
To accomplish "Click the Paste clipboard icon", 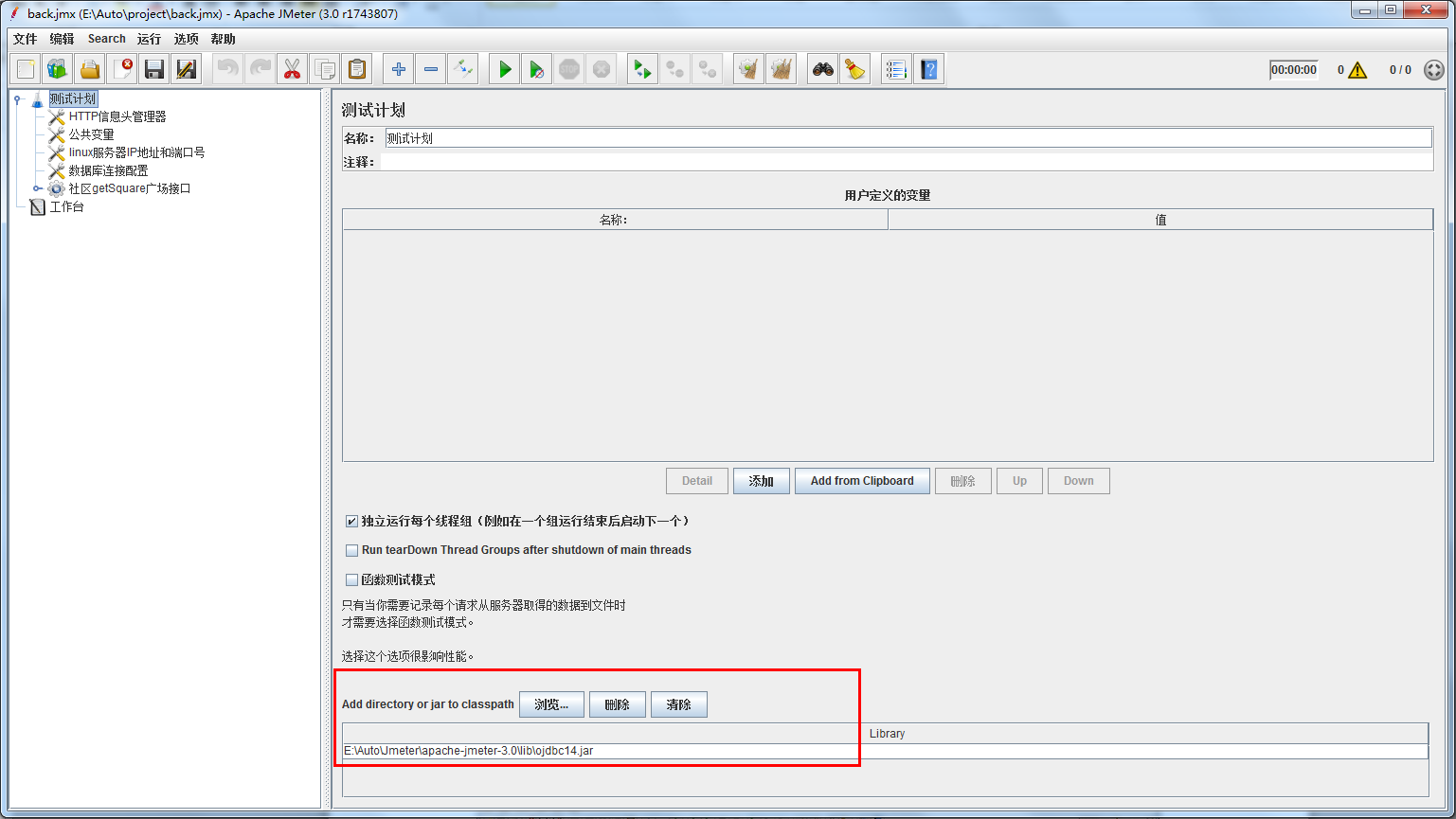I will pyautogui.click(x=356, y=69).
